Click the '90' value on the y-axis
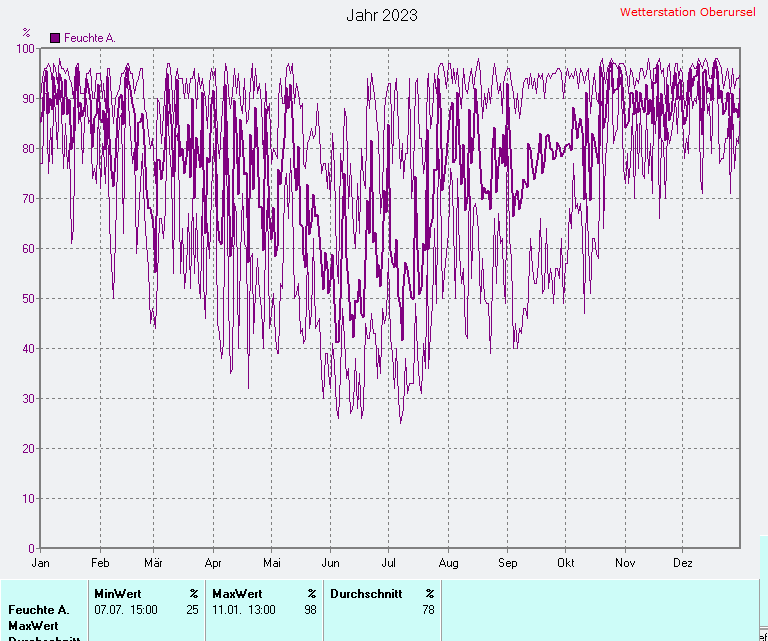768x641 pixels. [x=29, y=98]
